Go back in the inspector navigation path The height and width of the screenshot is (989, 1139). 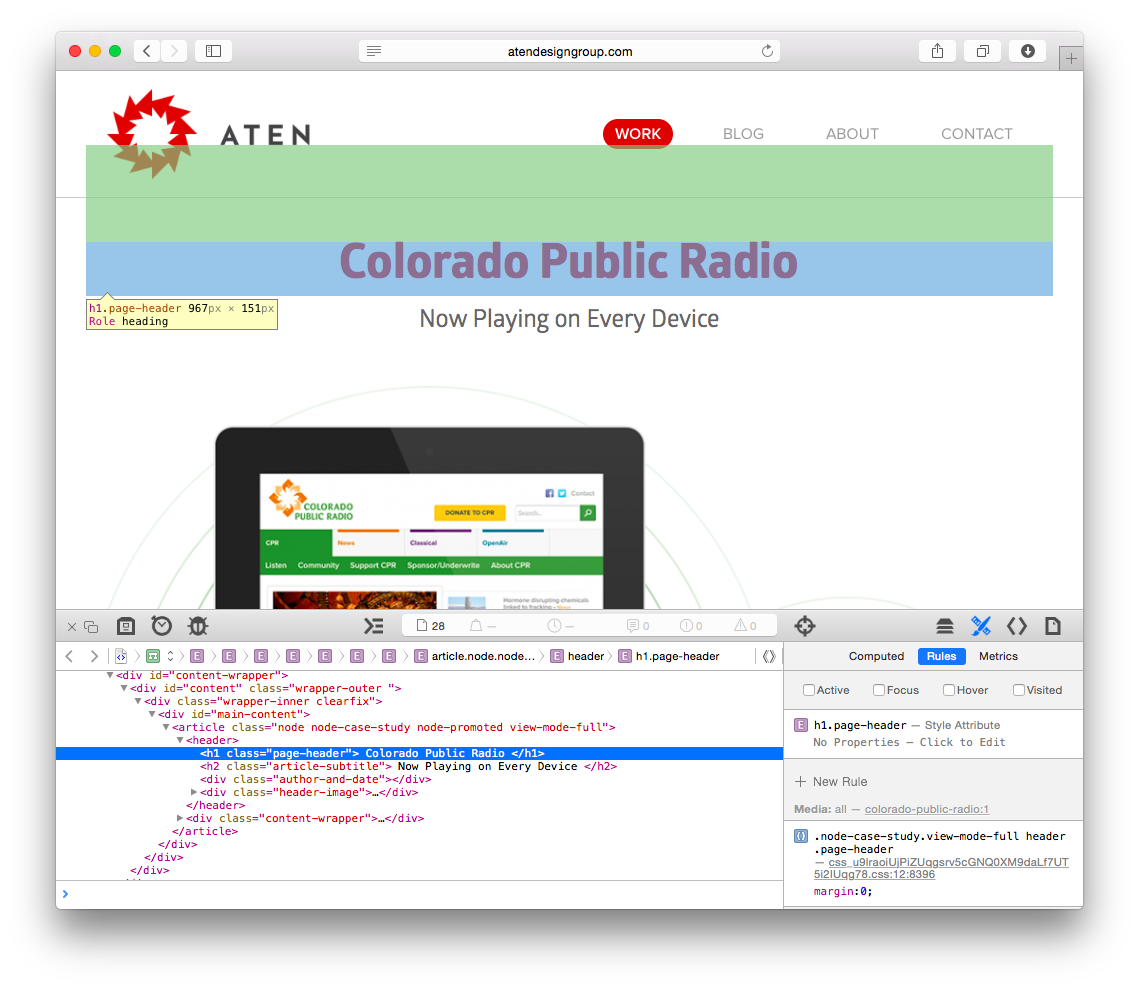coord(69,656)
